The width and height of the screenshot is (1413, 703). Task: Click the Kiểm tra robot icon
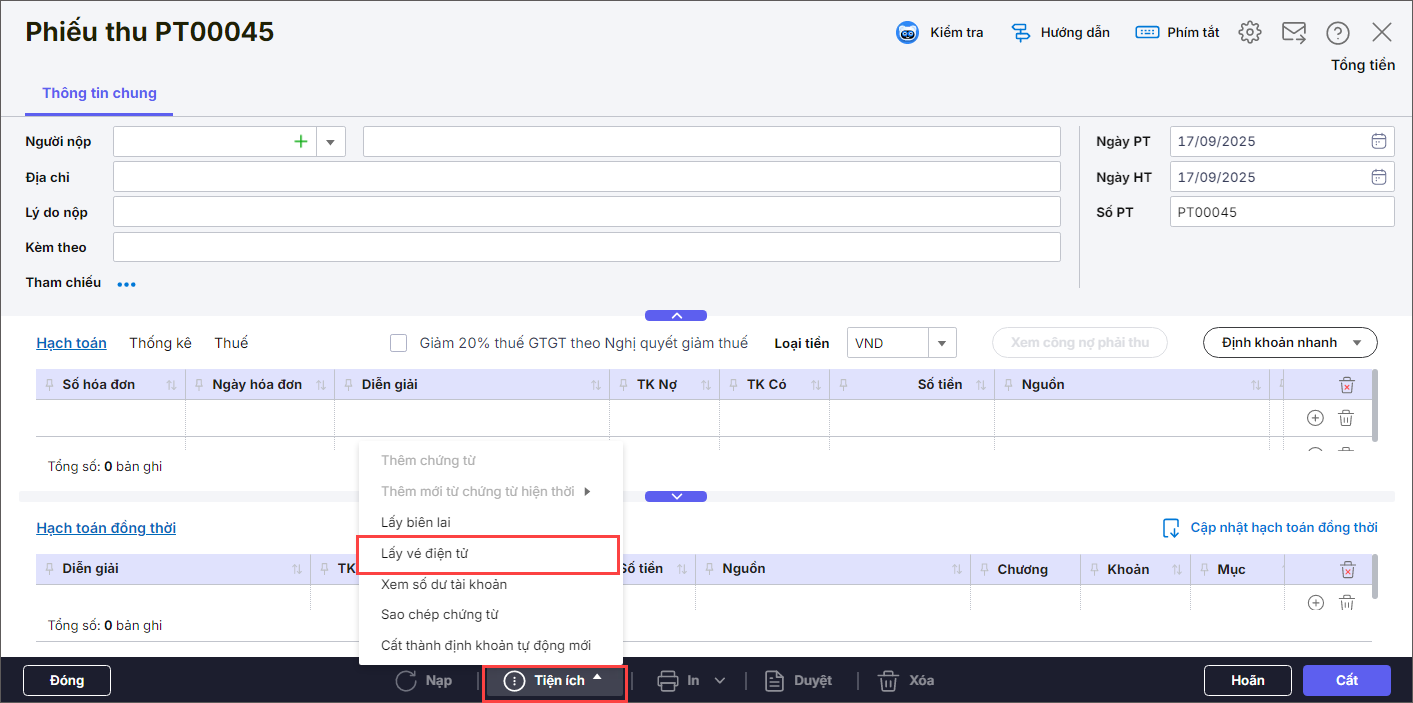(x=907, y=33)
